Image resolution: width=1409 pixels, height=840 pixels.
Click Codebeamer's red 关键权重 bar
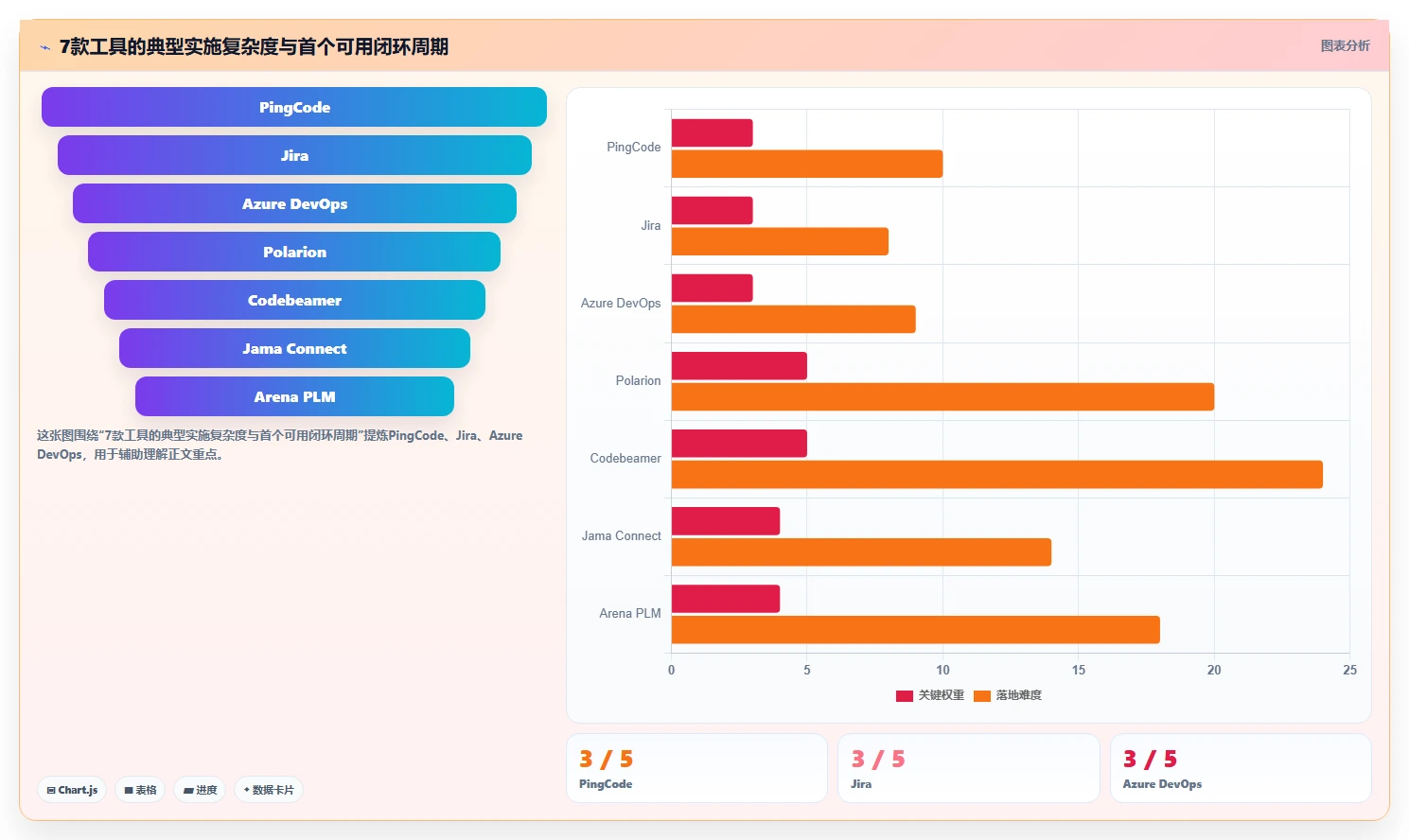point(739,443)
